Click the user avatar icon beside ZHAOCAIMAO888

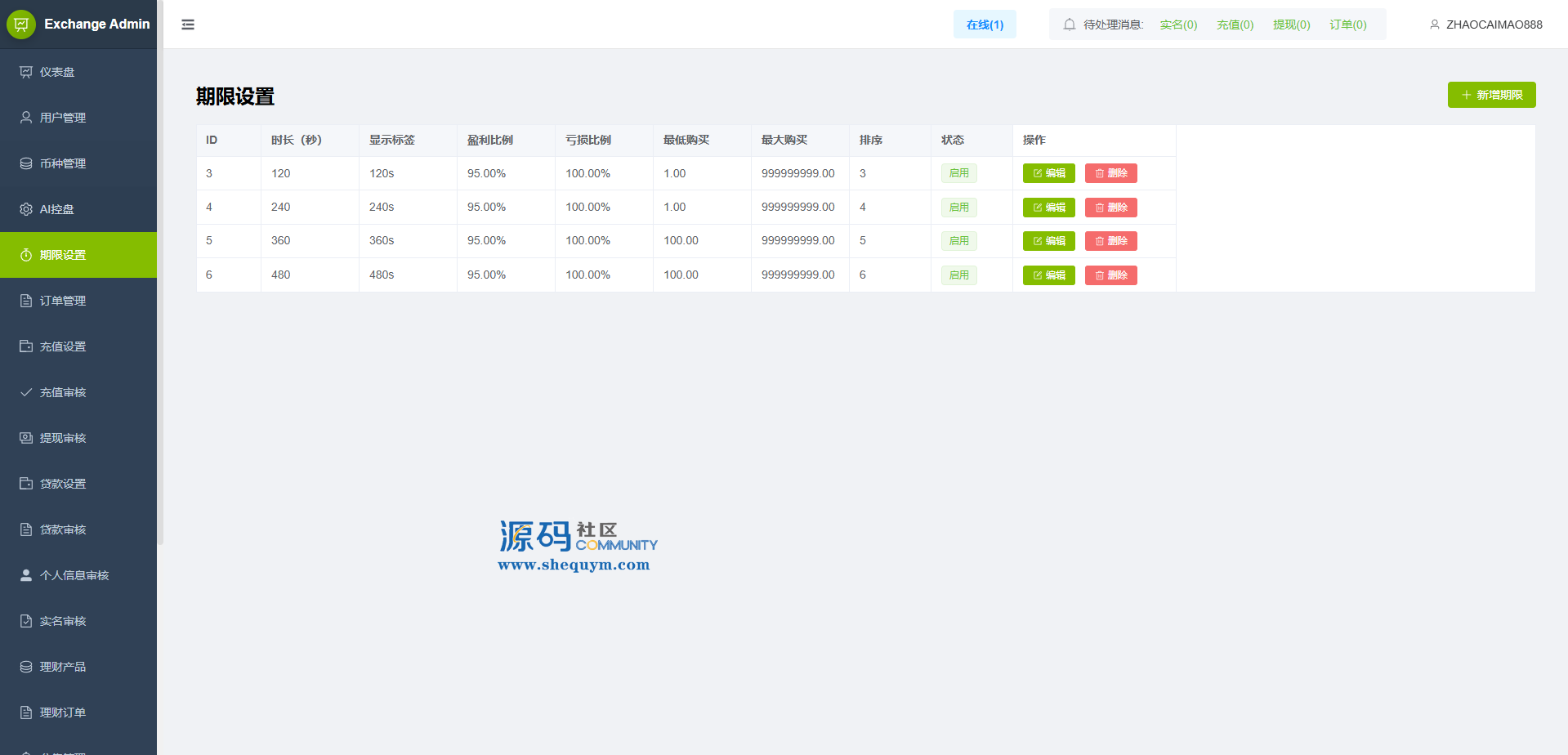click(1434, 25)
